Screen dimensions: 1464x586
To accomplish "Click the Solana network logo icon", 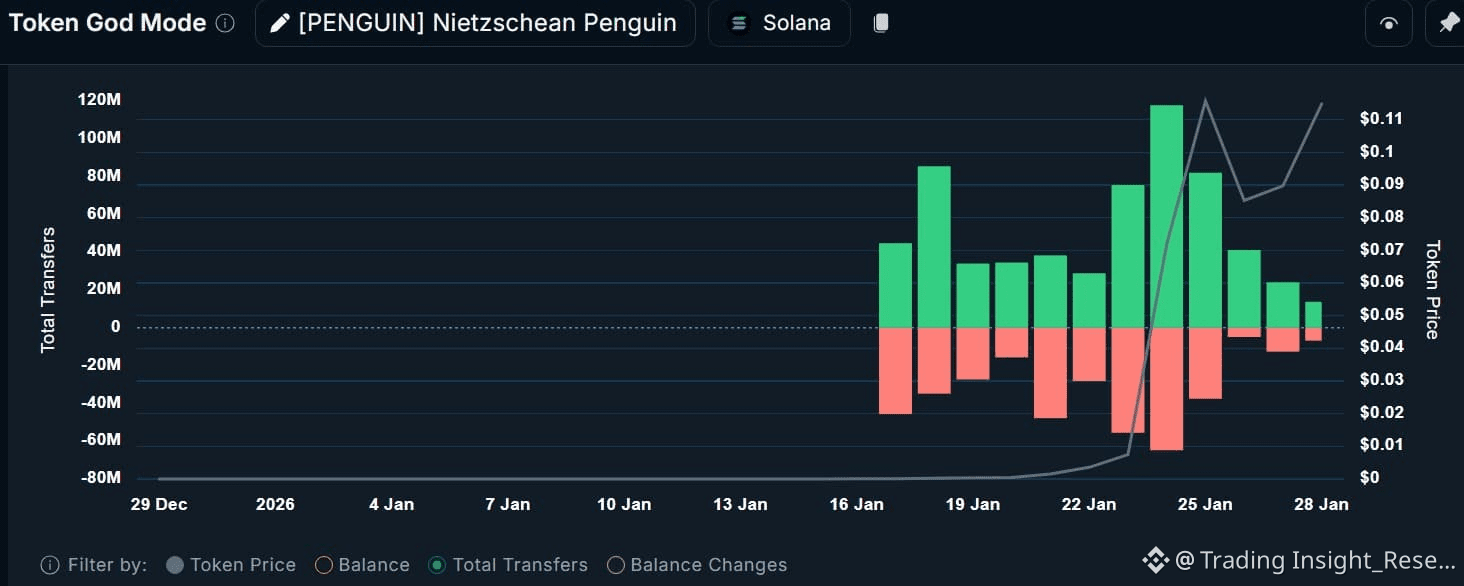I will point(739,23).
